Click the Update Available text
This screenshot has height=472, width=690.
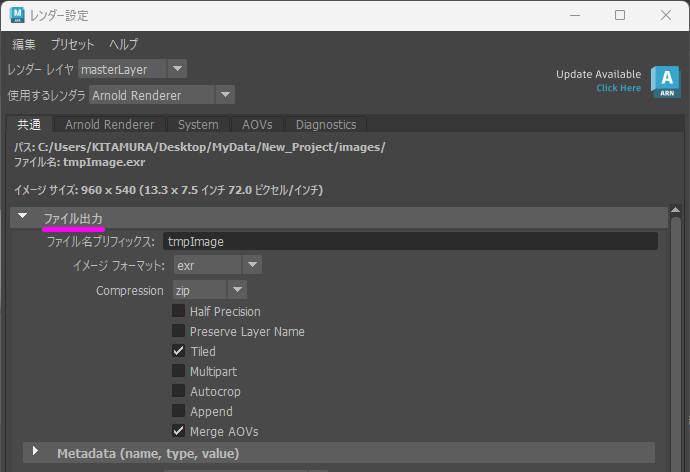click(x=598, y=74)
